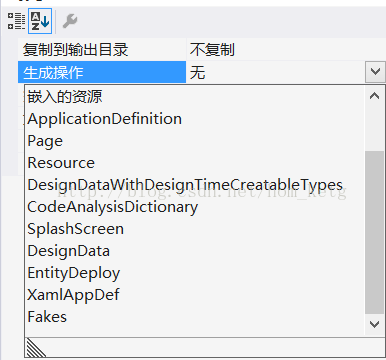Click the scrollbar thumb in the list
Image resolution: width=386 pixels, height=360 pixels.
coord(375,232)
